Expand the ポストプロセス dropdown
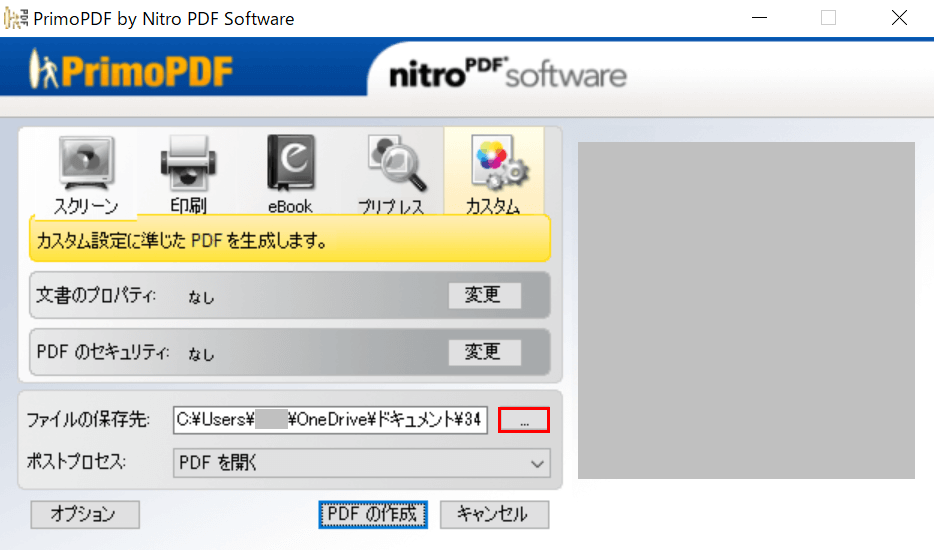The width and height of the screenshot is (934, 550). coord(362,463)
